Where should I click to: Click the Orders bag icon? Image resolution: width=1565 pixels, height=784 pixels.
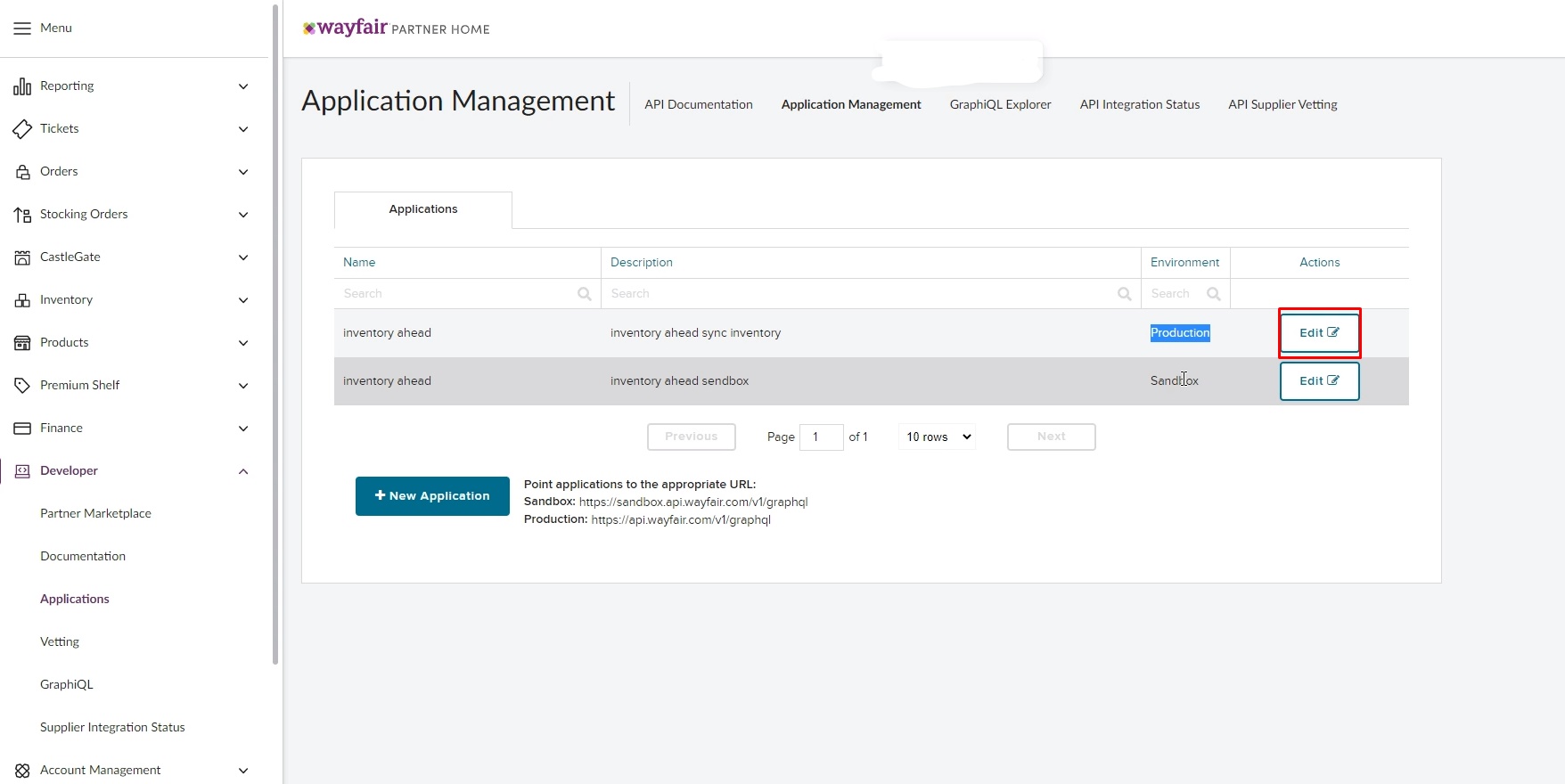point(22,172)
